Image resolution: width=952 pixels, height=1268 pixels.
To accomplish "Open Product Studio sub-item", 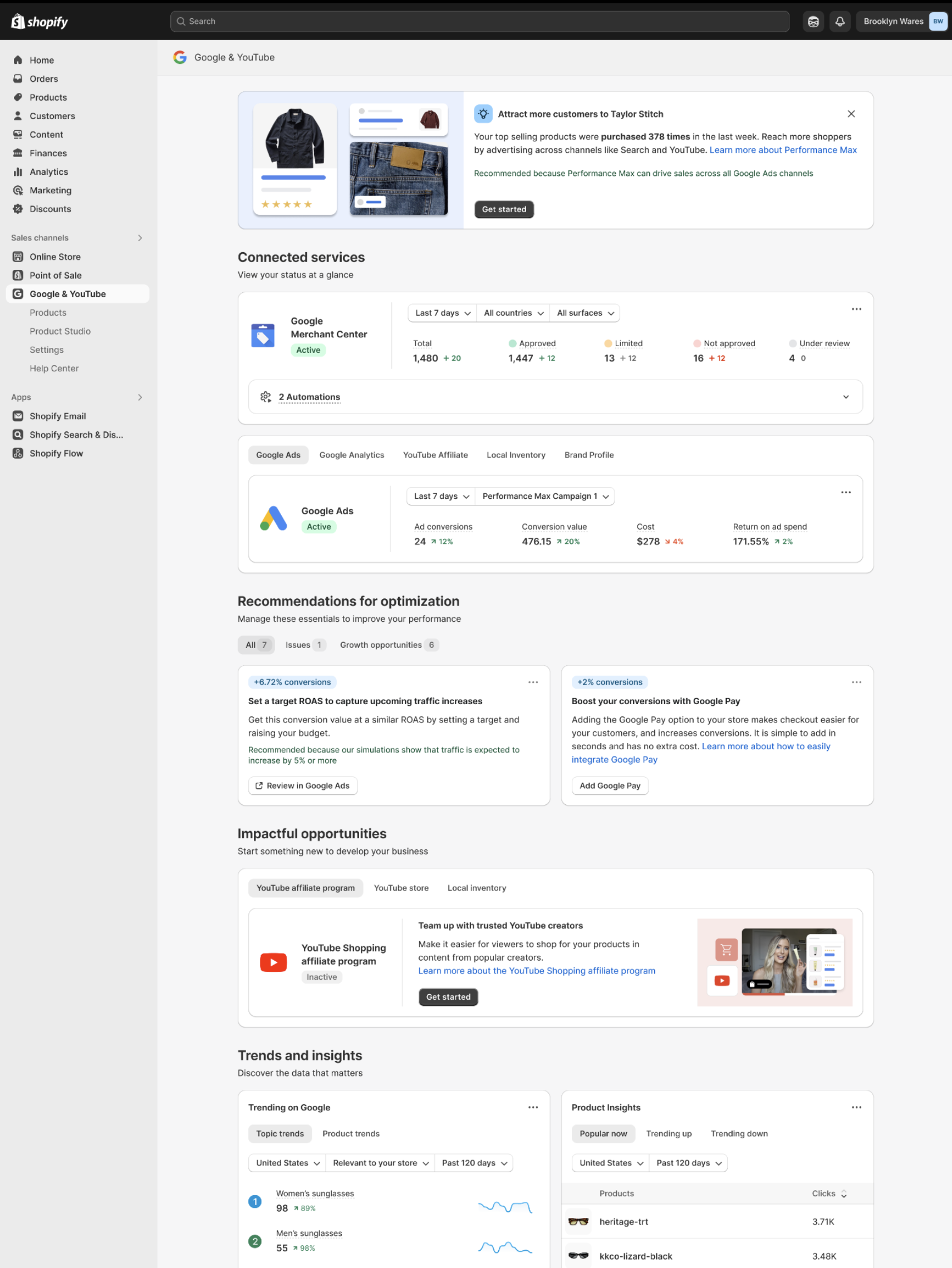I will tap(60, 331).
